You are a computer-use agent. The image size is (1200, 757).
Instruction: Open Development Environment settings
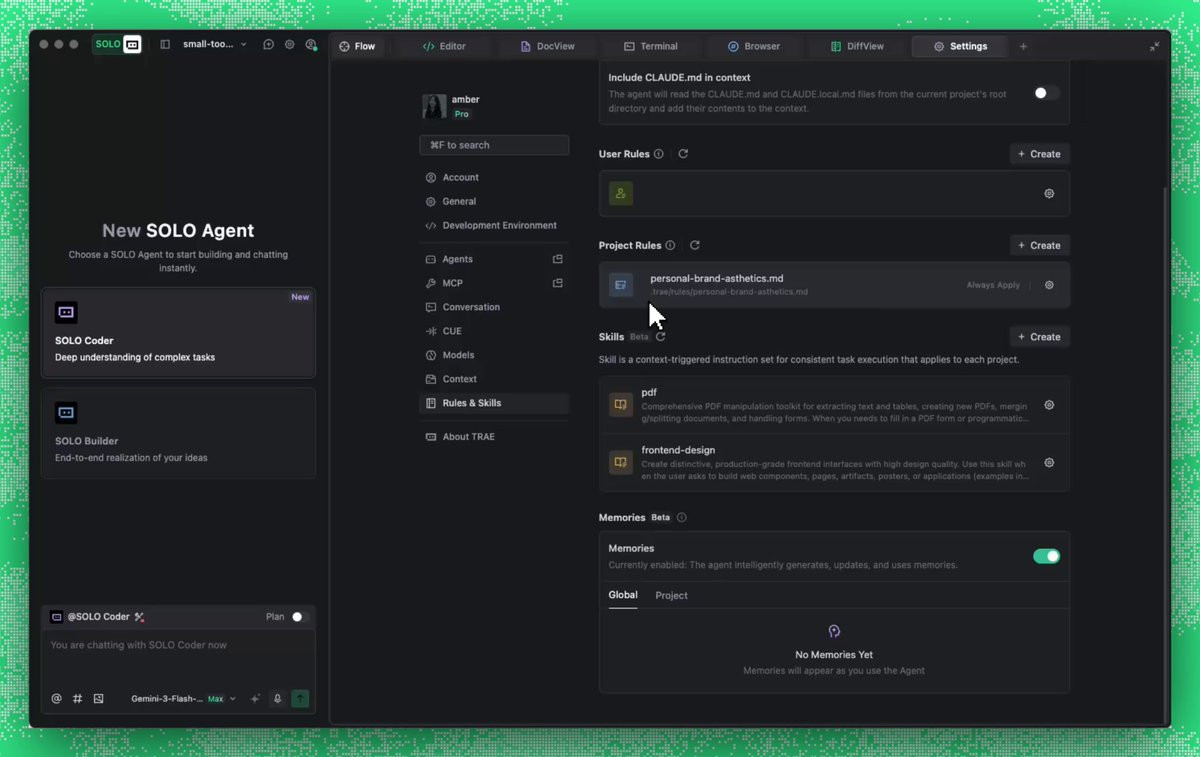[x=494, y=225]
